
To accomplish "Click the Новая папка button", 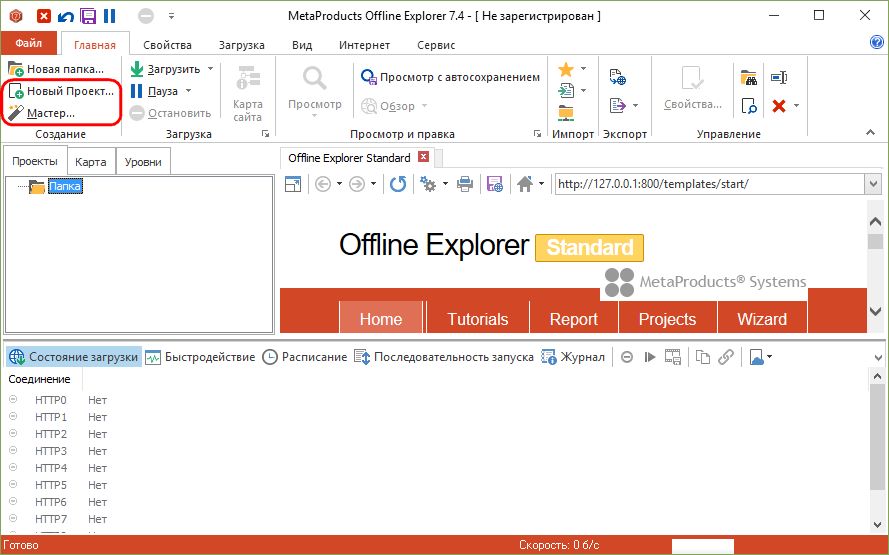I will tap(56, 69).
